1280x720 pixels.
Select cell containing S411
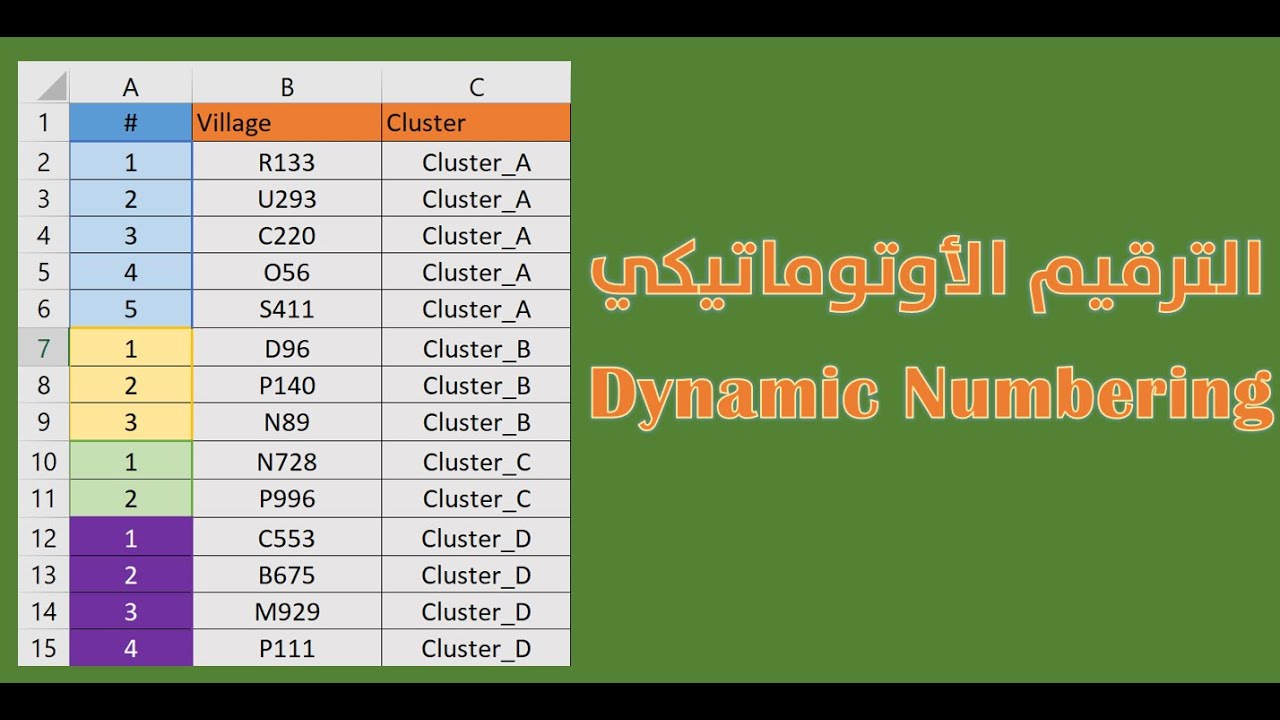[287, 309]
